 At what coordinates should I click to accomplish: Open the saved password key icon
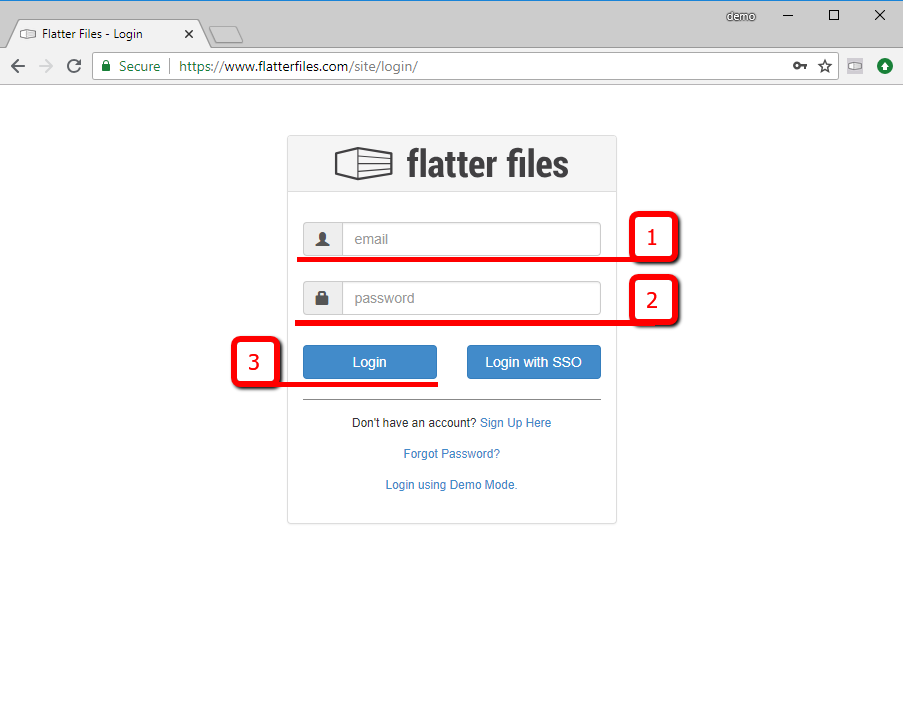799,66
